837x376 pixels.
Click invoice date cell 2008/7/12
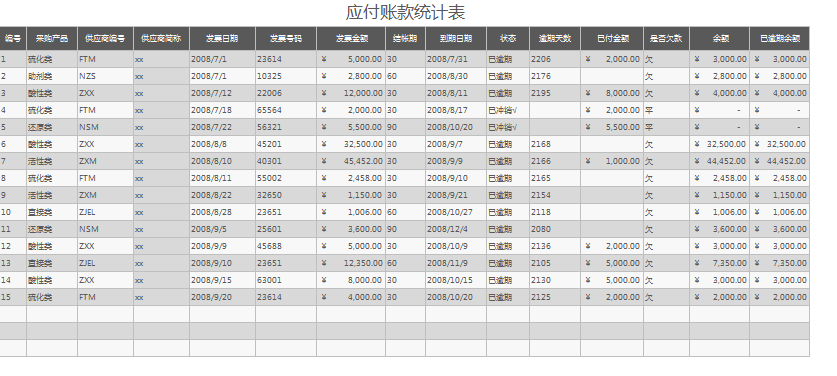(x=222, y=93)
